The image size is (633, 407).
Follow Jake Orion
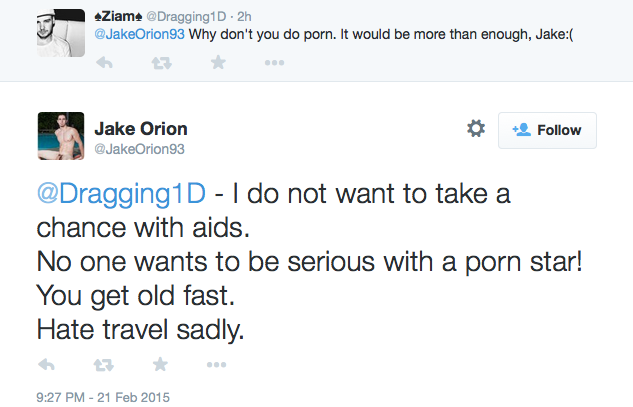(547, 130)
